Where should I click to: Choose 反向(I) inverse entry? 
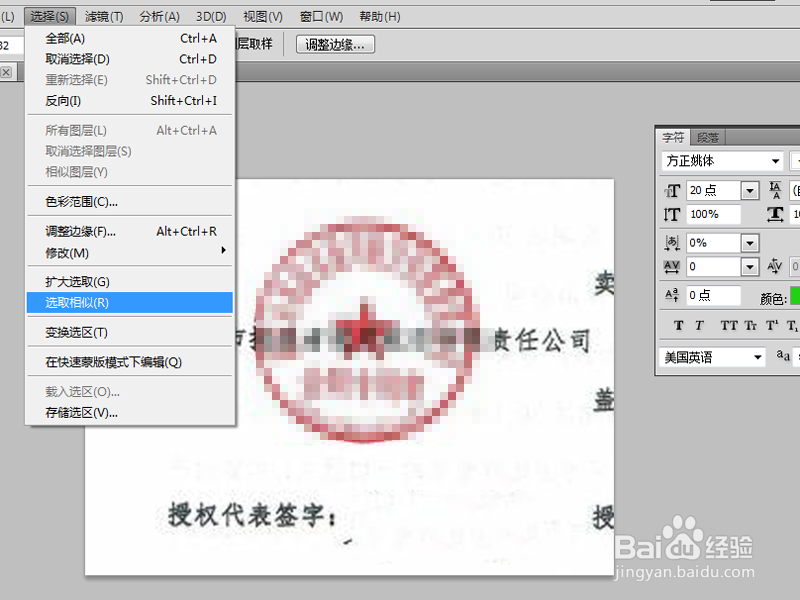point(130,101)
